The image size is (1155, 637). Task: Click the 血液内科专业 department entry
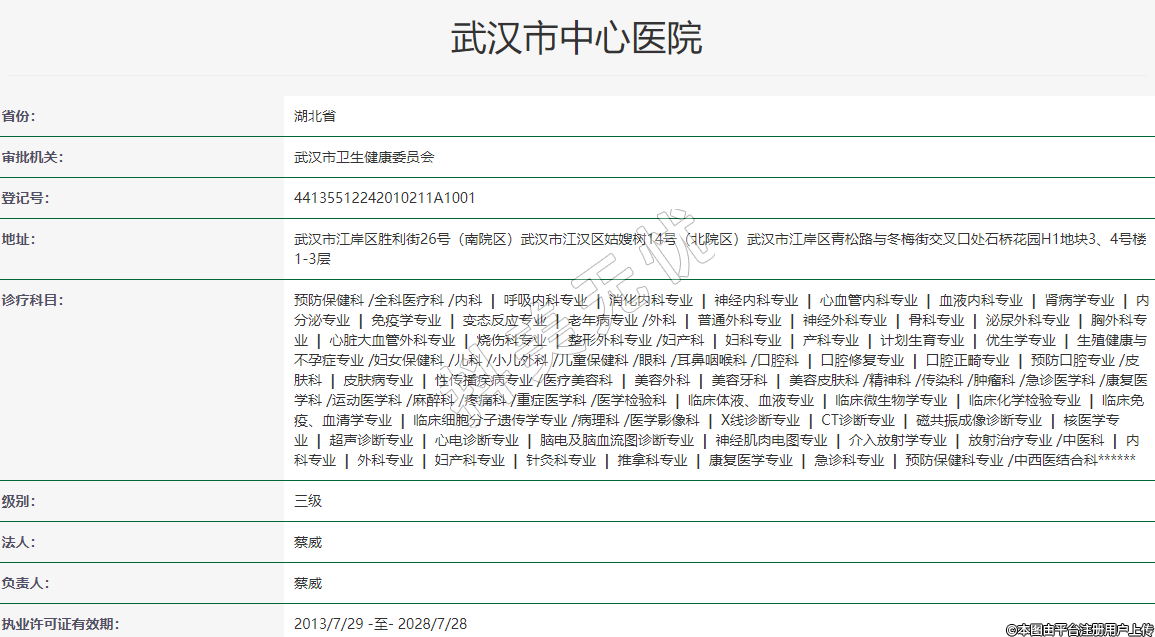click(980, 300)
